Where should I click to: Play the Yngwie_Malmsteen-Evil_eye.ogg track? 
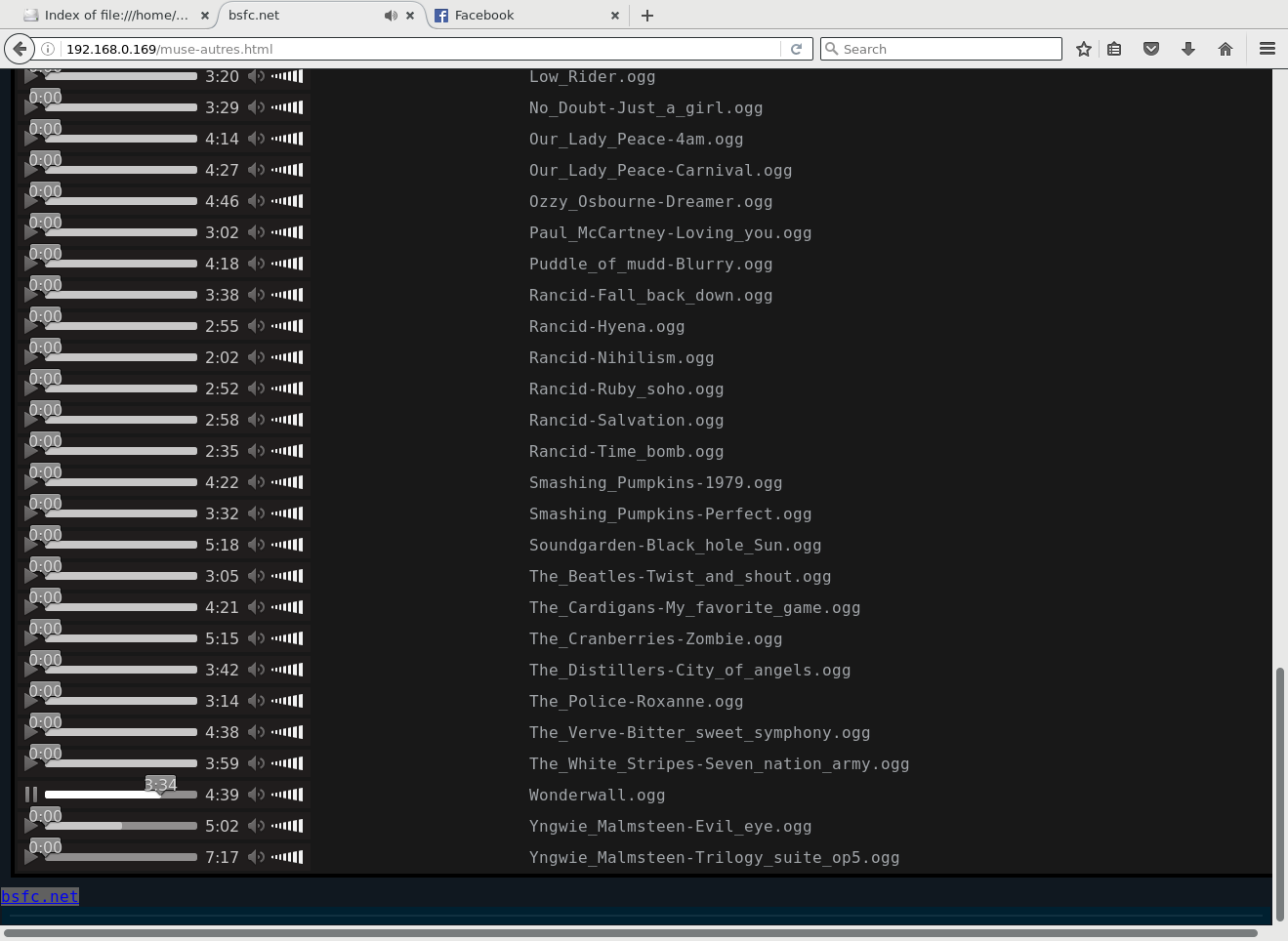click(x=31, y=826)
